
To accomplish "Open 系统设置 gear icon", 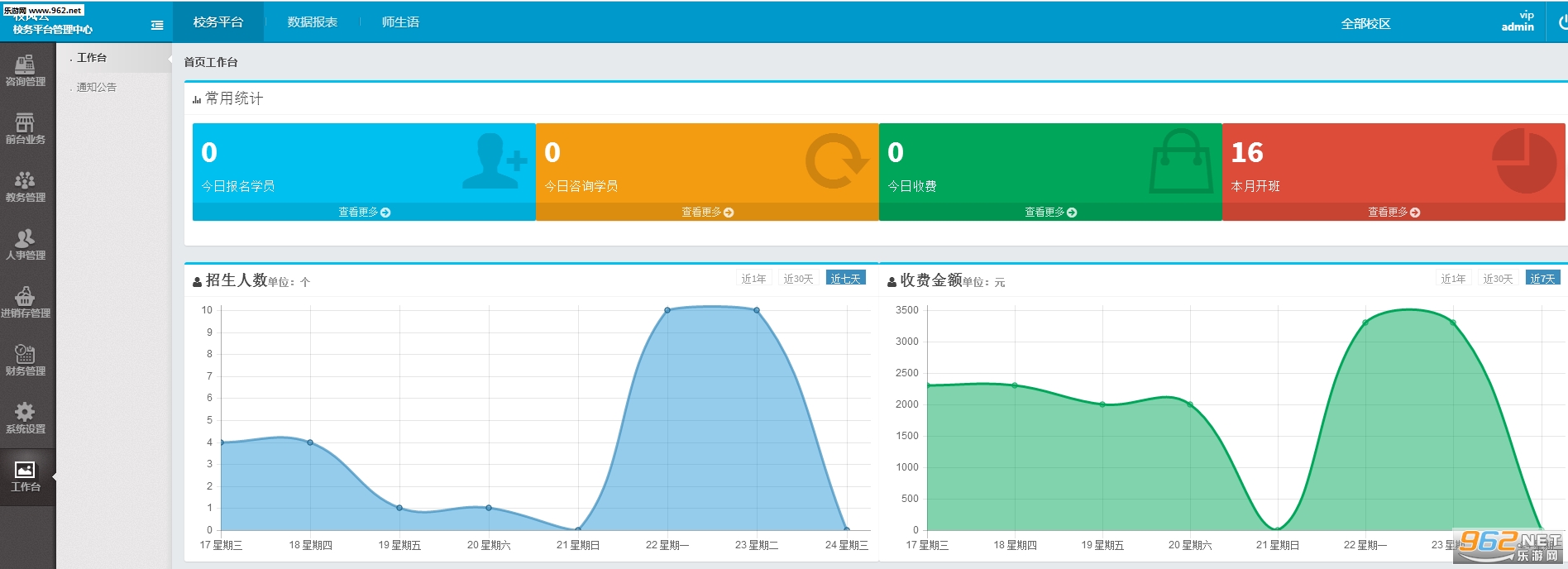I will [x=25, y=412].
